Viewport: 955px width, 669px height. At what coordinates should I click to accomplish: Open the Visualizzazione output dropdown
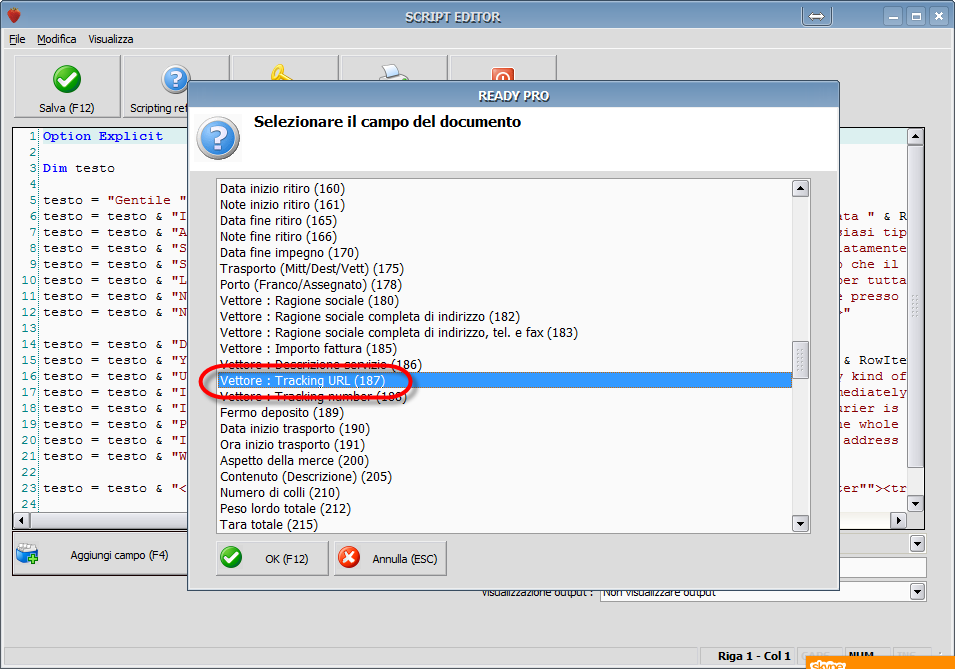click(x=917, y=591)
